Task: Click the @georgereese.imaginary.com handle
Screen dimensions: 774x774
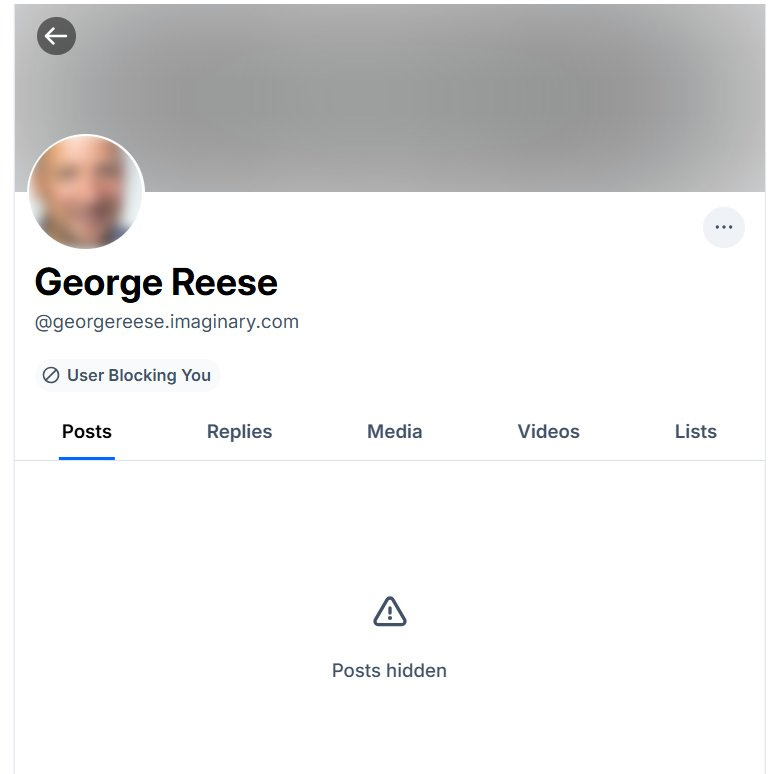Action: [167, 322]
